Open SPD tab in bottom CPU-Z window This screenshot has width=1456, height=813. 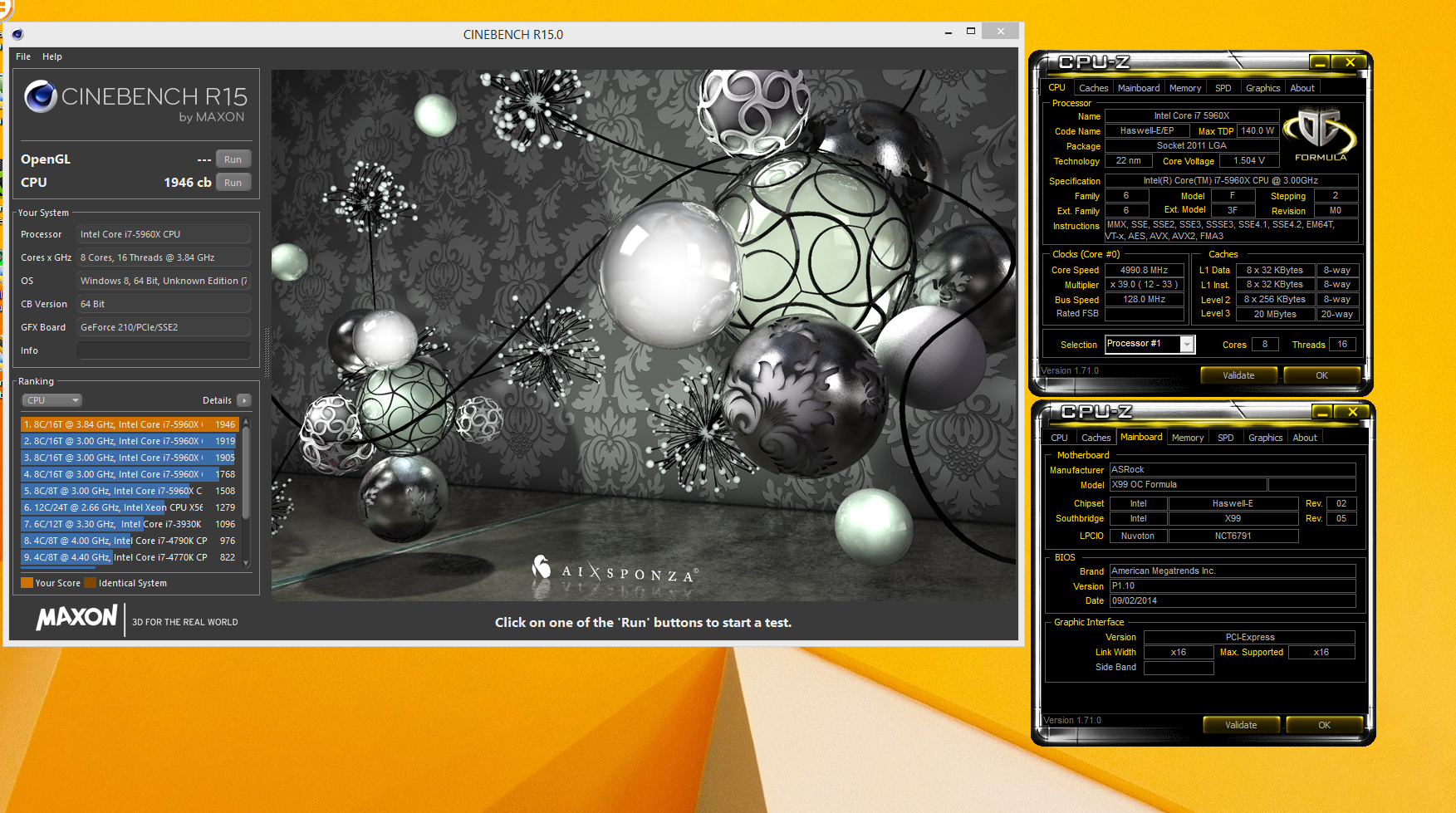[x=1226, y=438]
